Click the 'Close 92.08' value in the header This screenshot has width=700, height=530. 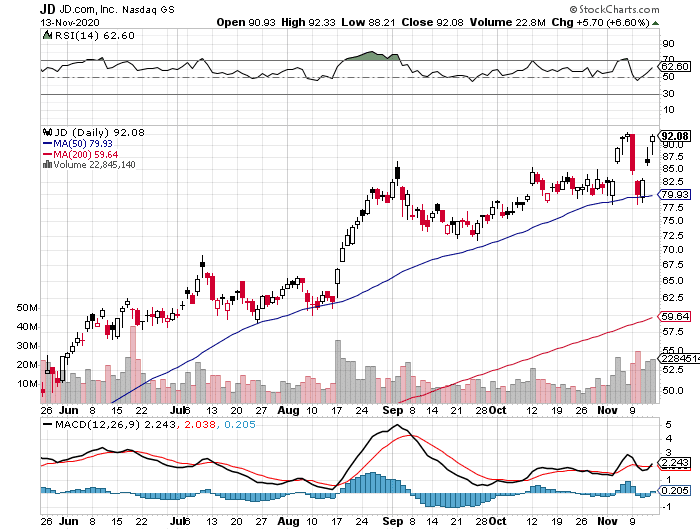coord(432,22)
